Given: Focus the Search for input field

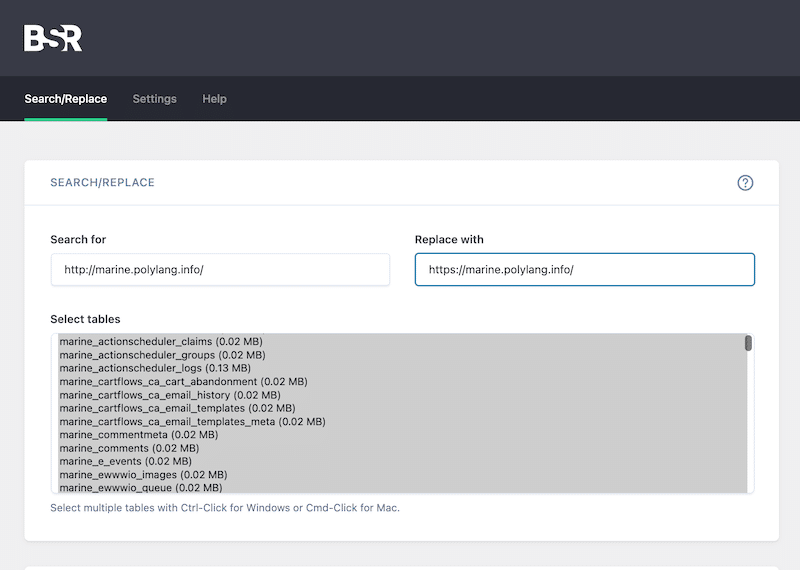Looking at the screenshot, I should pyautogui.click(x=220, y=269).
